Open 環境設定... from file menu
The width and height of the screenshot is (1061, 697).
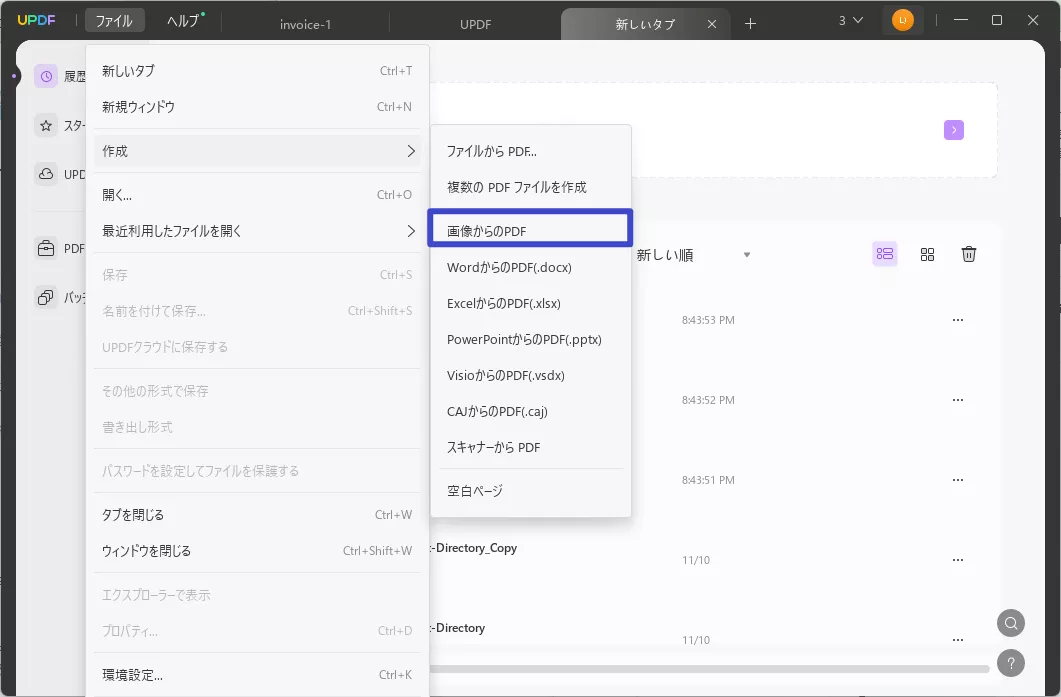[x=257, y=675]
